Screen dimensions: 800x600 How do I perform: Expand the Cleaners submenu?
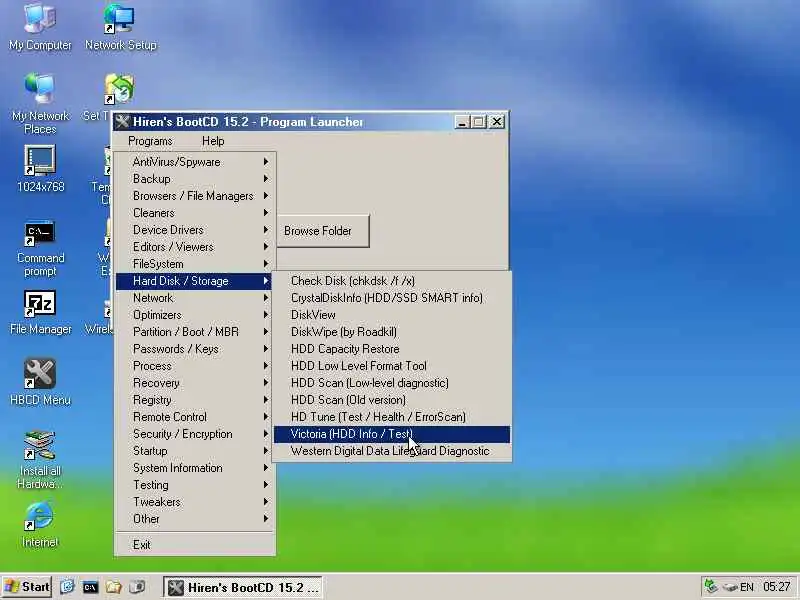coord(196,213)
